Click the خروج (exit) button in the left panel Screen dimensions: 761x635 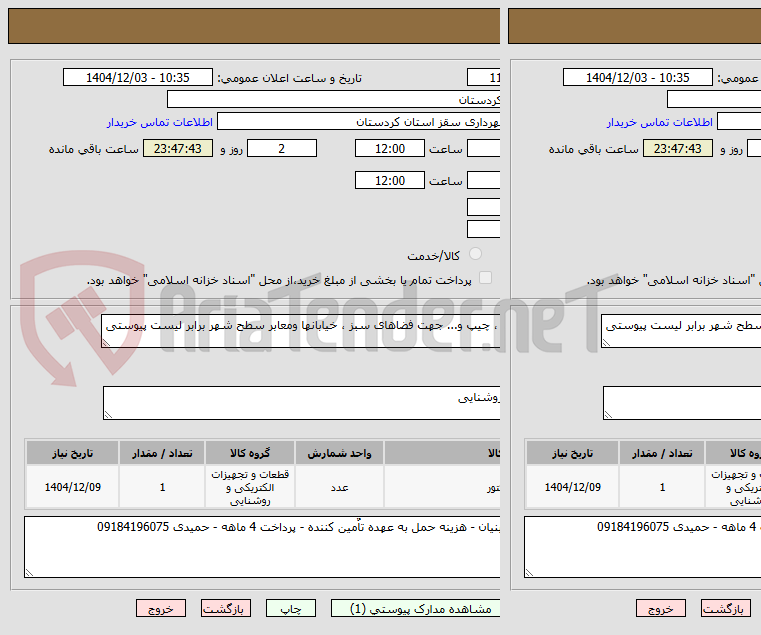pyautogui.click(x=161, y=608)
